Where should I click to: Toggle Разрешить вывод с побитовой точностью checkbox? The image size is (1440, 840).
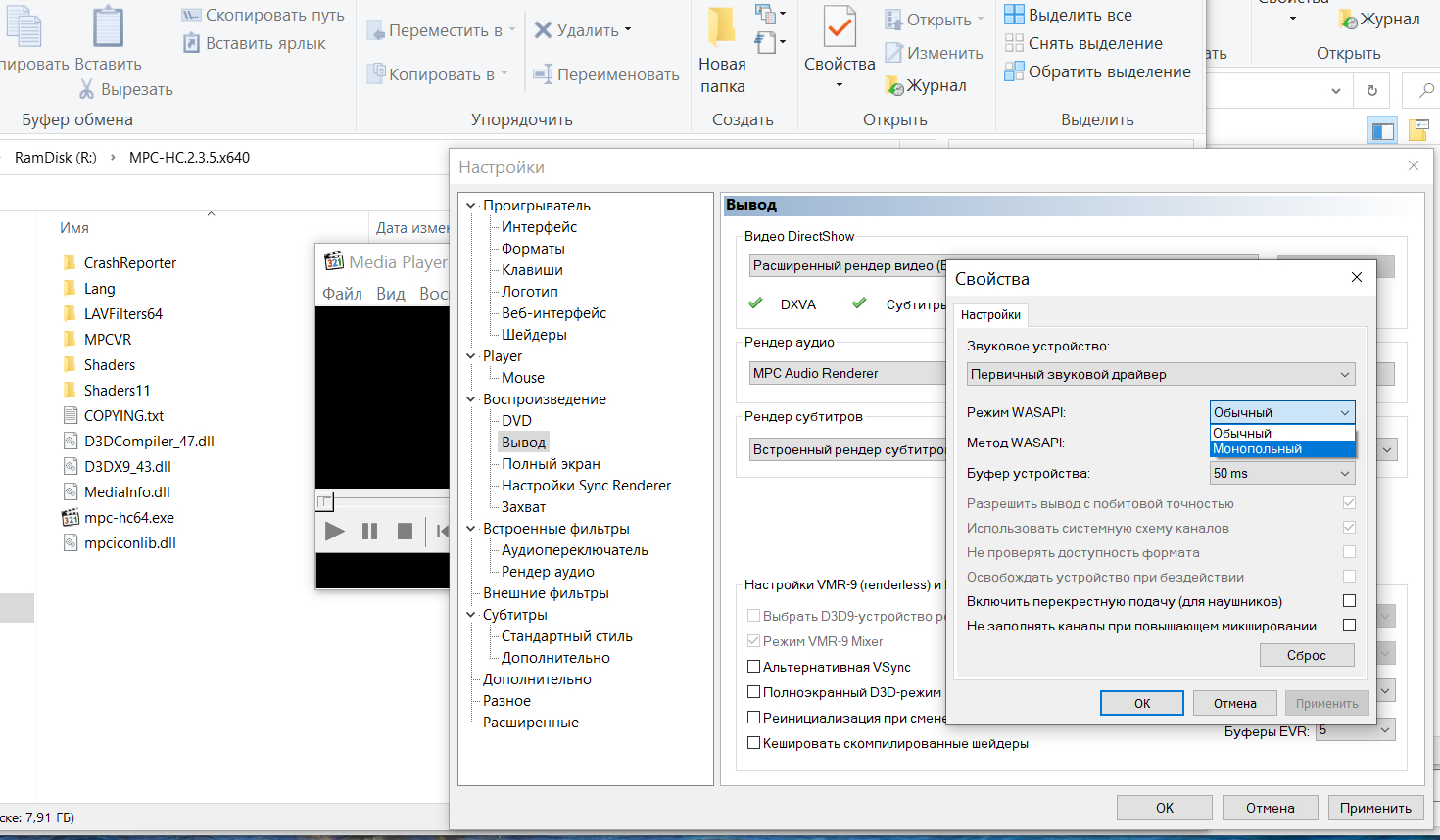[1349, 503]
